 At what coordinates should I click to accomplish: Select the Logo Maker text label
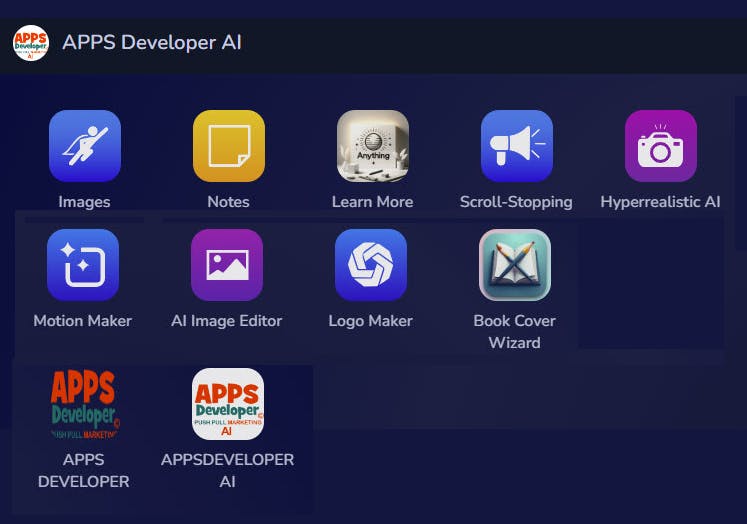point(371,321)
